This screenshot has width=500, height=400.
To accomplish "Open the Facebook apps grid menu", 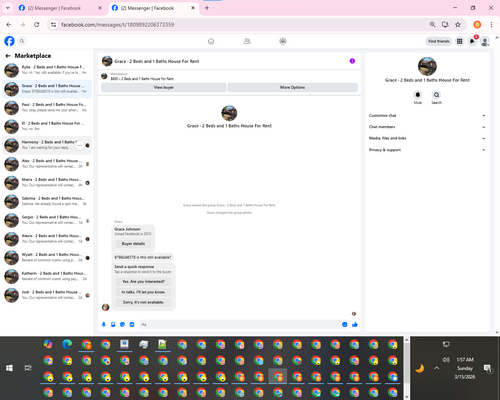I will (459, 41).
